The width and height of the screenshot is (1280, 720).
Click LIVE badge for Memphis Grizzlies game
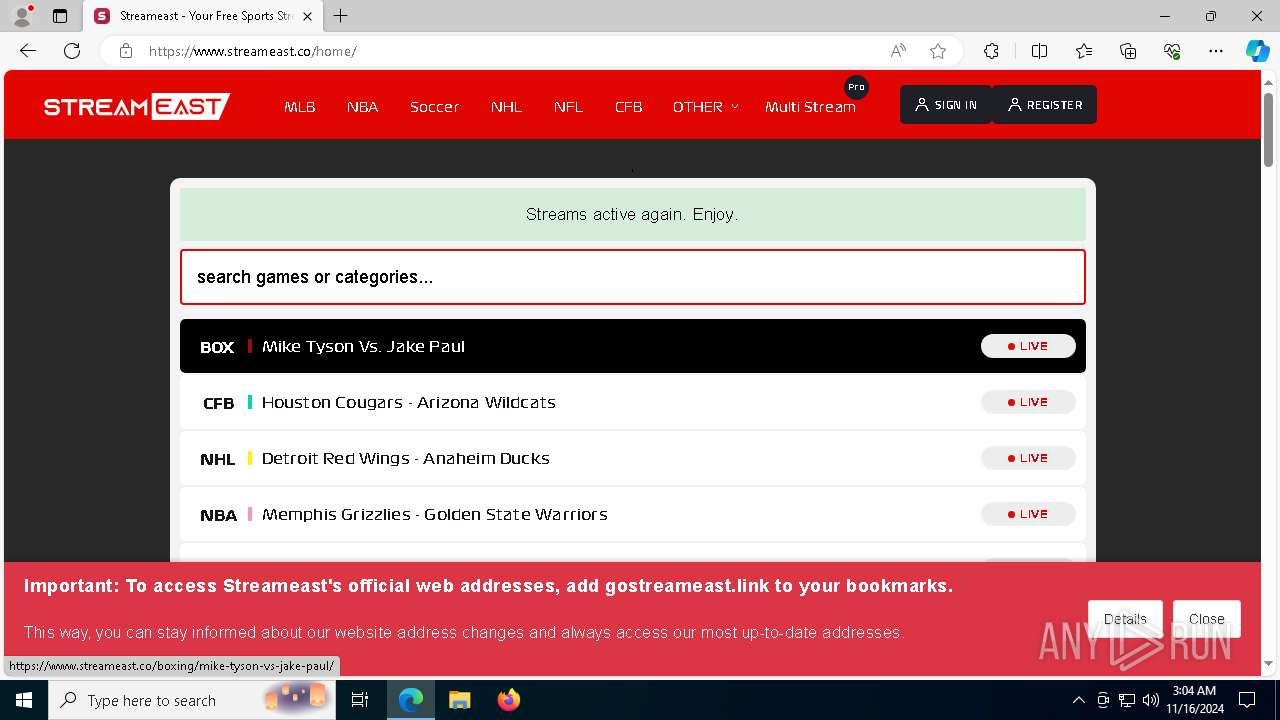point(1028,514)
